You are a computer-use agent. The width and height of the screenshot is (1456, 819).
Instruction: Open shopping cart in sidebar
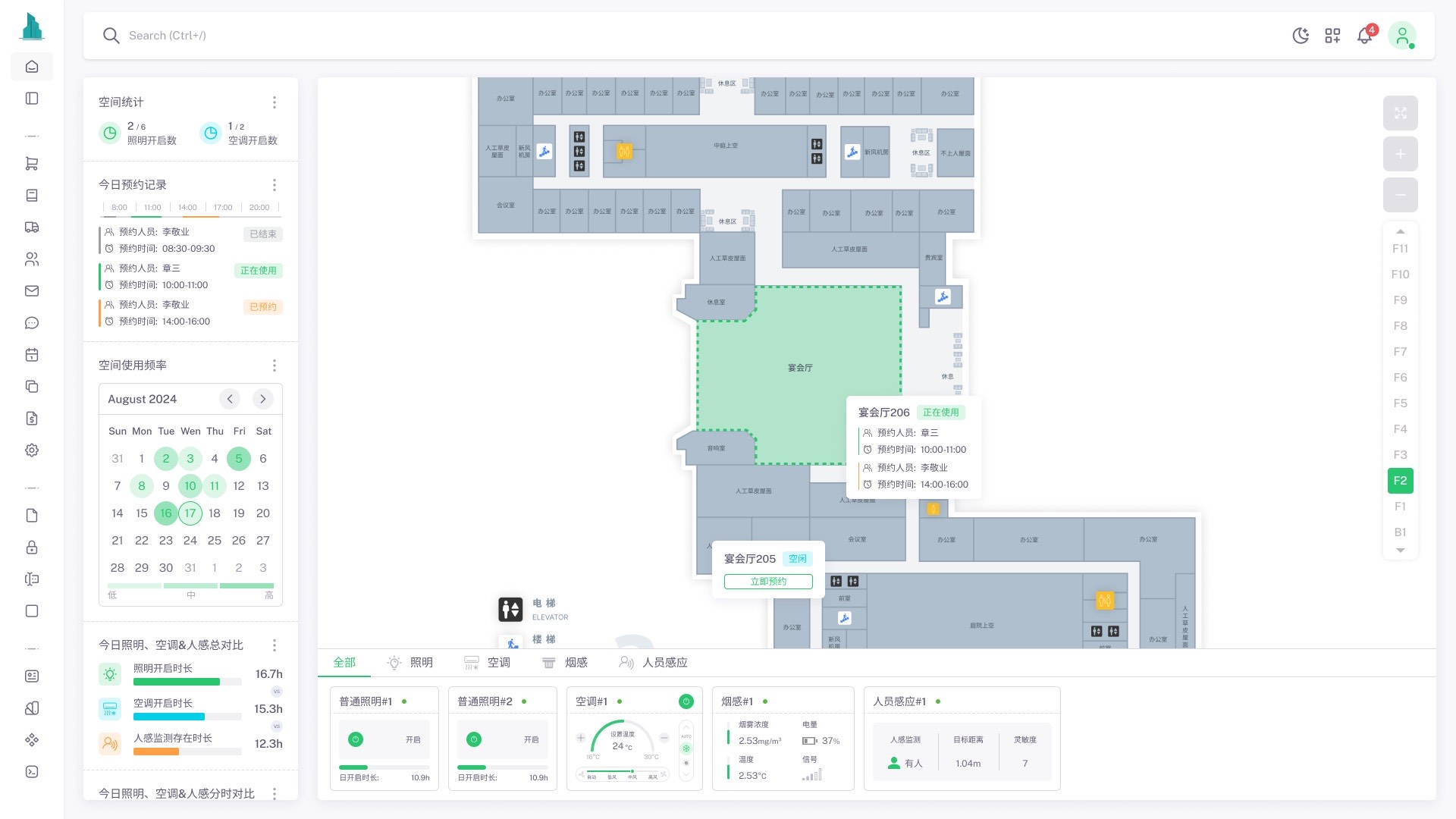point(32,164)
